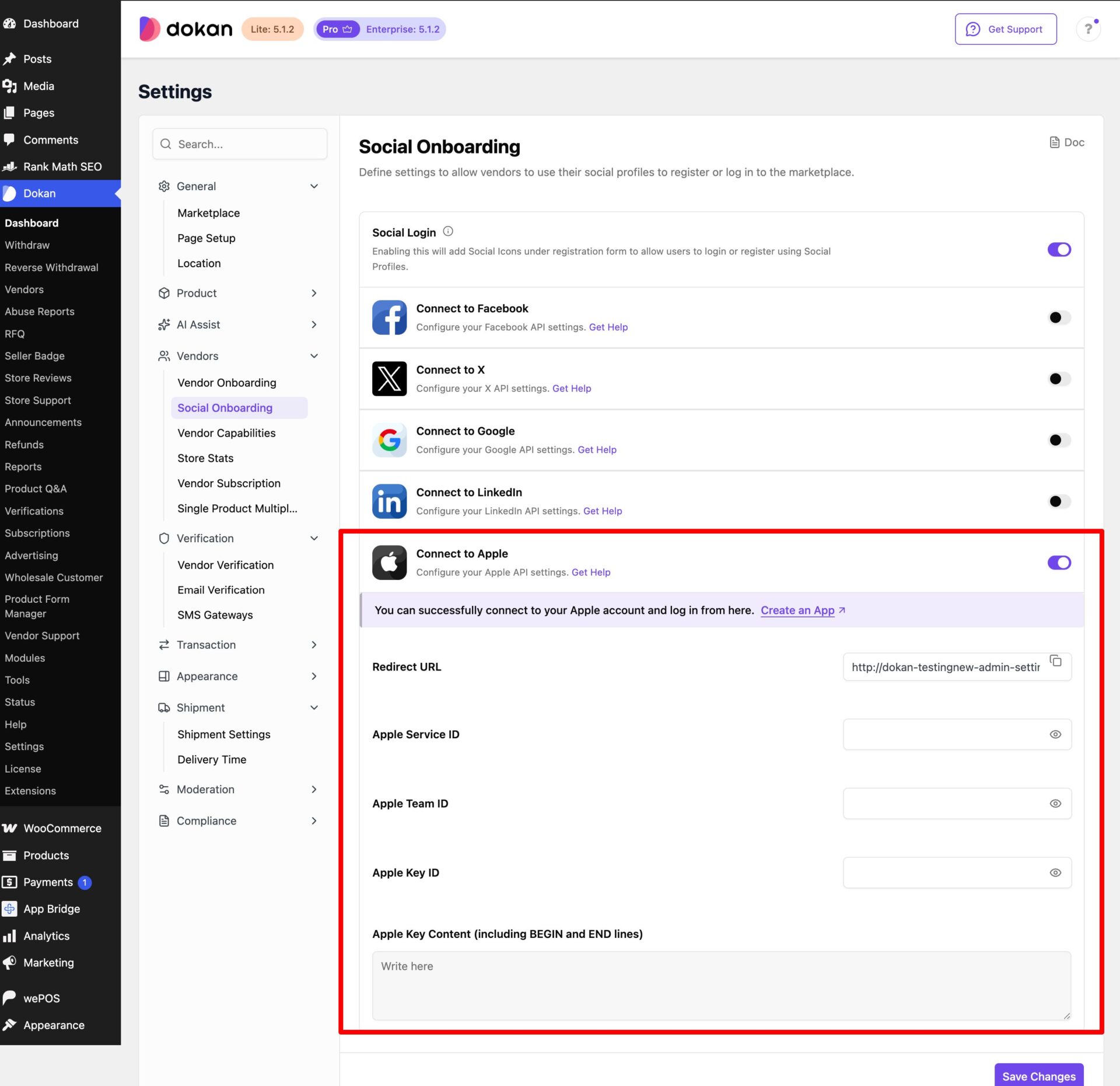Expand the Compliance section chevron
This screenshot has height=1086, width=1120.
[314, 821]
